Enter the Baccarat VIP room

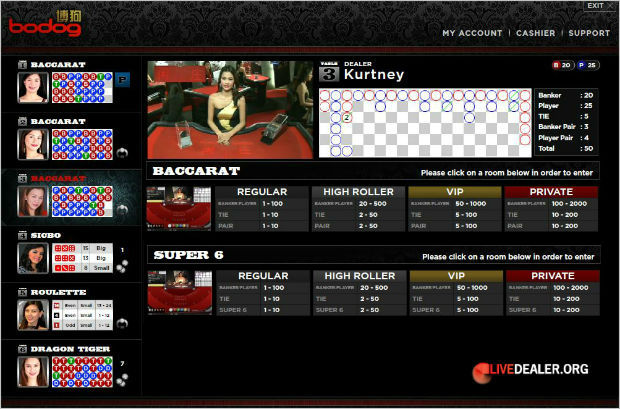click(455, 209)
